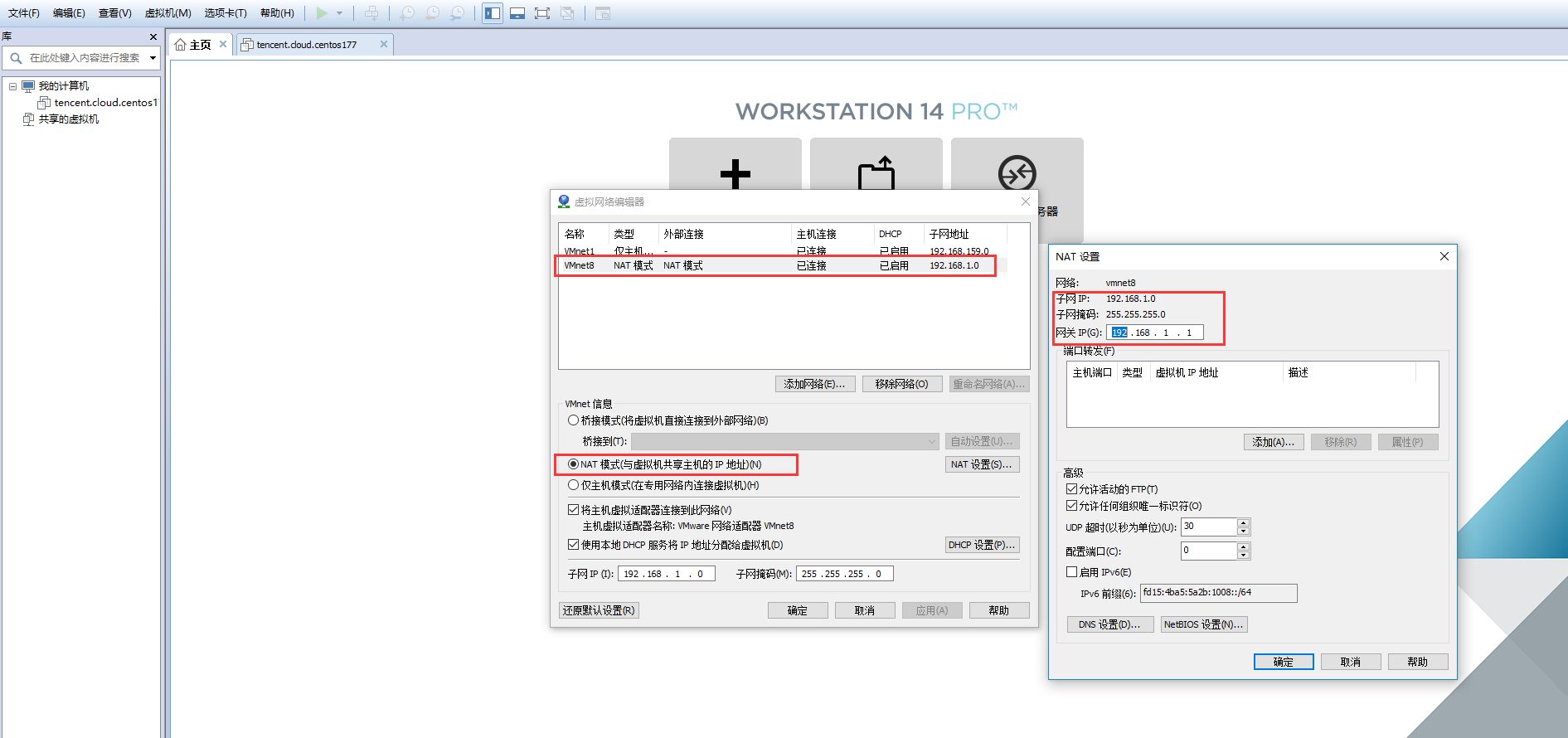Click 确定 in NAT 设置 dialog

pyautogui.click(x=1284, y=662)
